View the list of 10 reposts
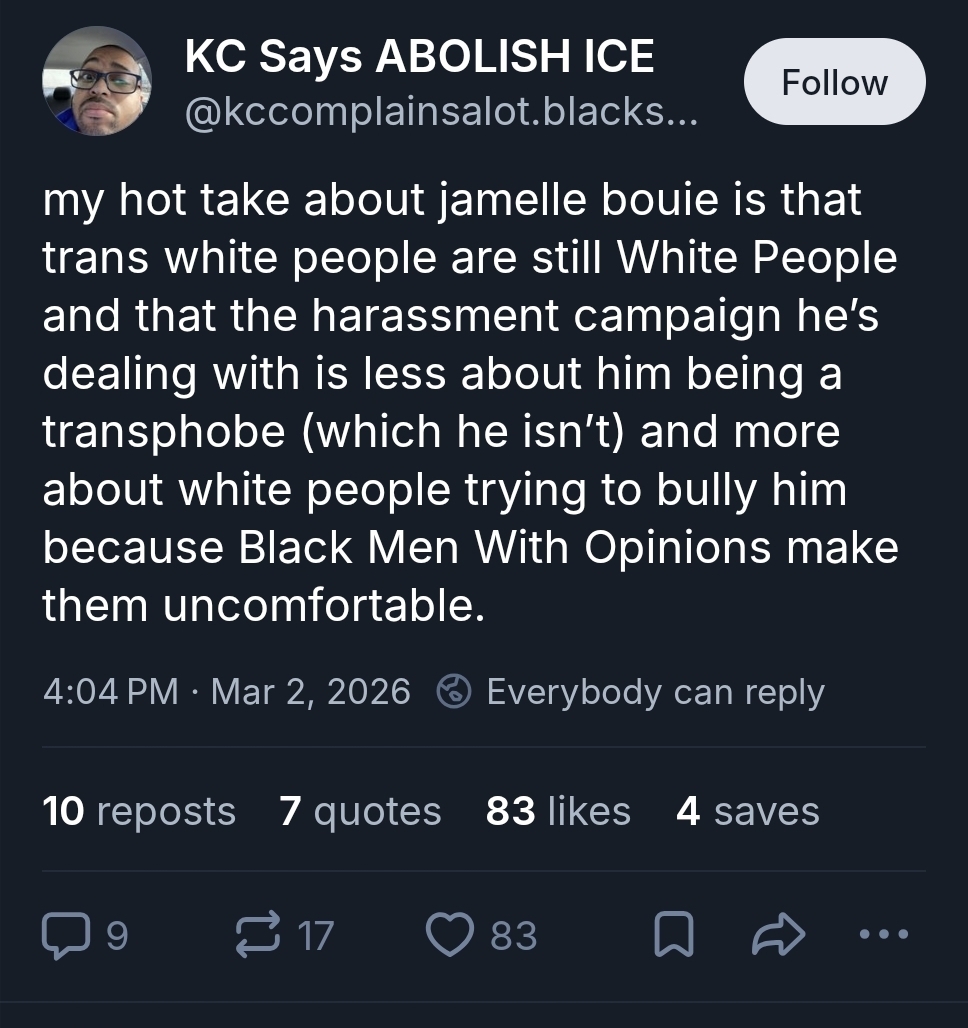Screen dimensions: 968x1028 coord(139,811)
